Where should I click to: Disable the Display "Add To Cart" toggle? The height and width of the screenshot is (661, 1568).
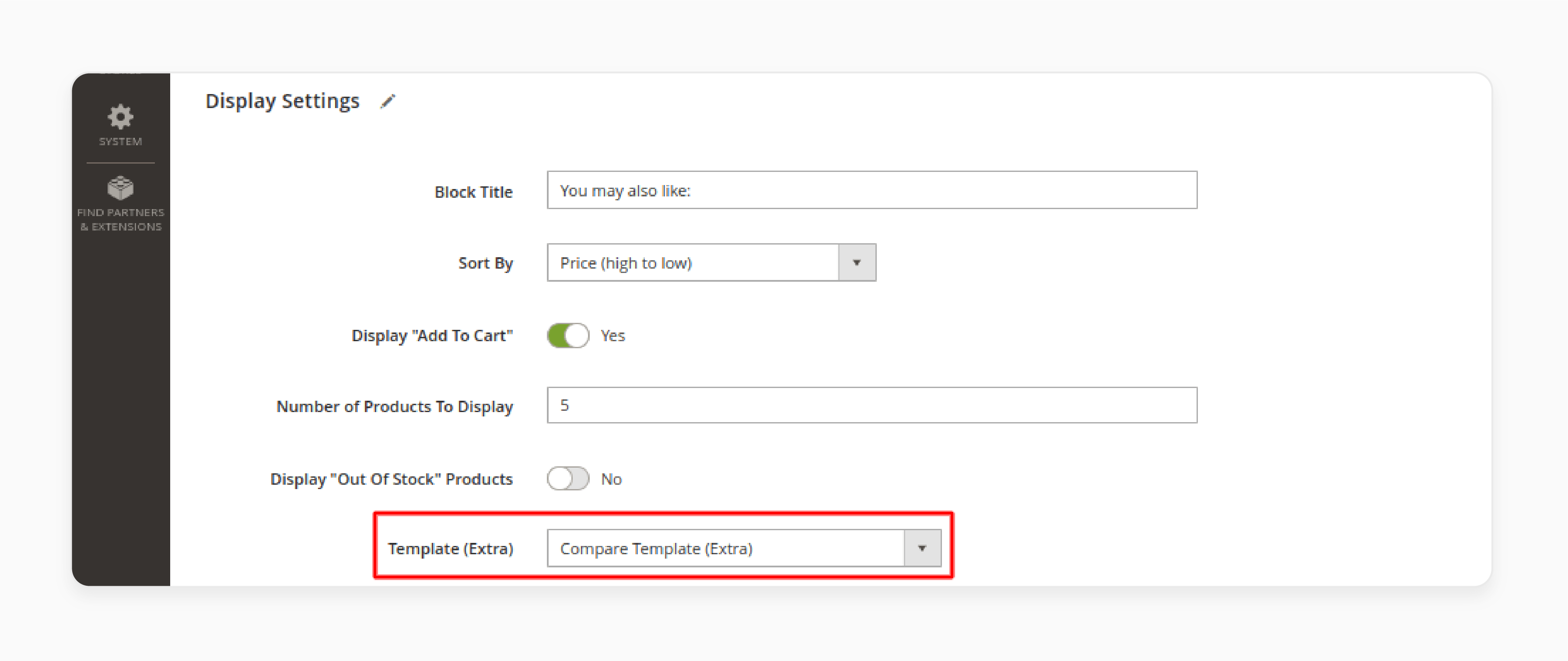click(568, 335)
